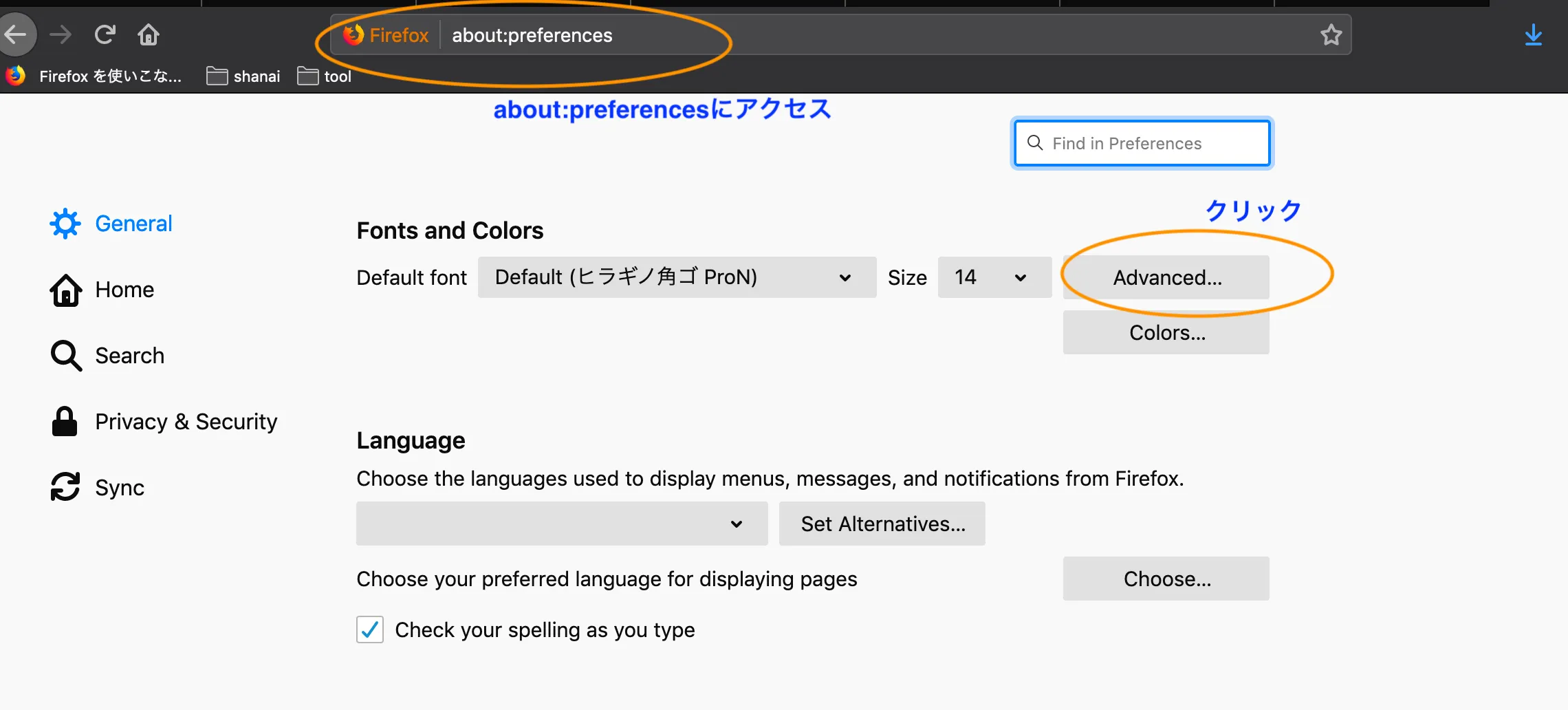Screen dimensions: 1568x710
Task: Toggle Check your spelling as you type
Action: 370,630
